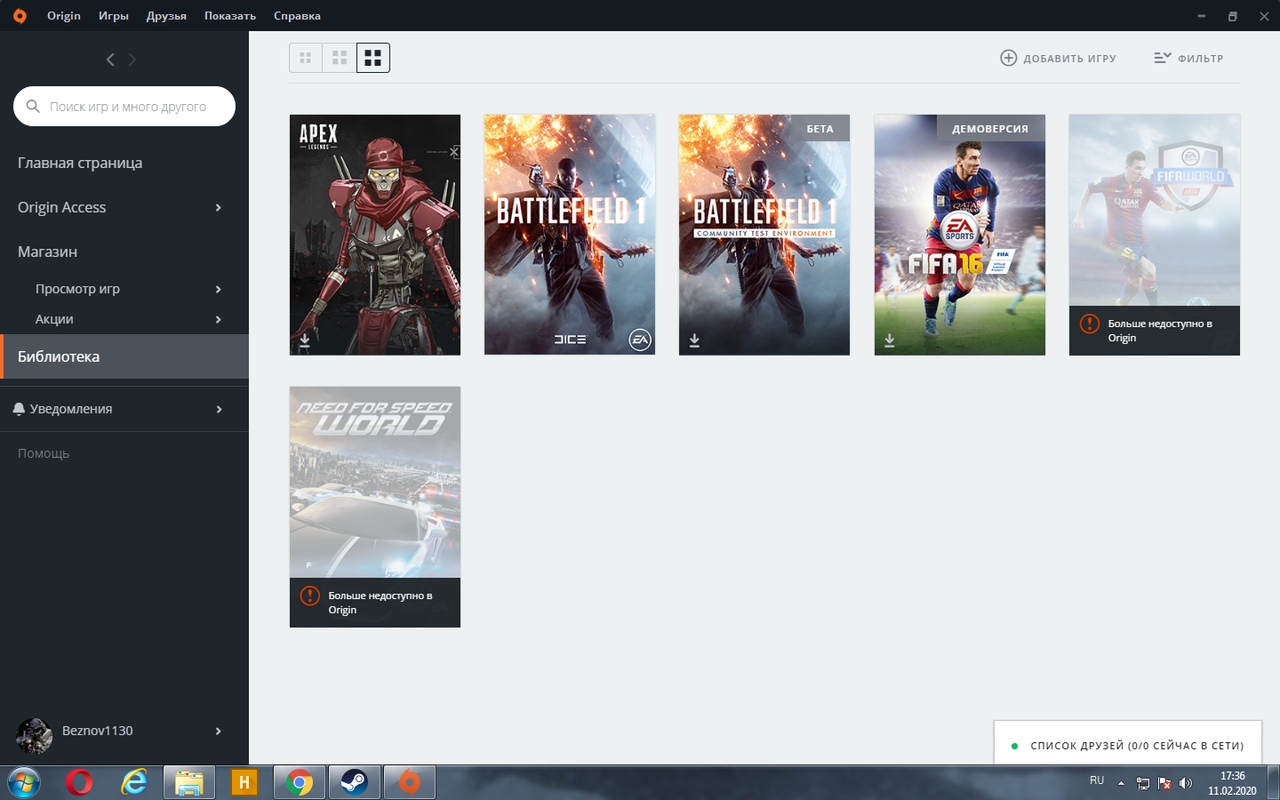The height and width of the screenshot is (800, 1280).
Task: Open the friends list bar
Action: point(1129,745)
